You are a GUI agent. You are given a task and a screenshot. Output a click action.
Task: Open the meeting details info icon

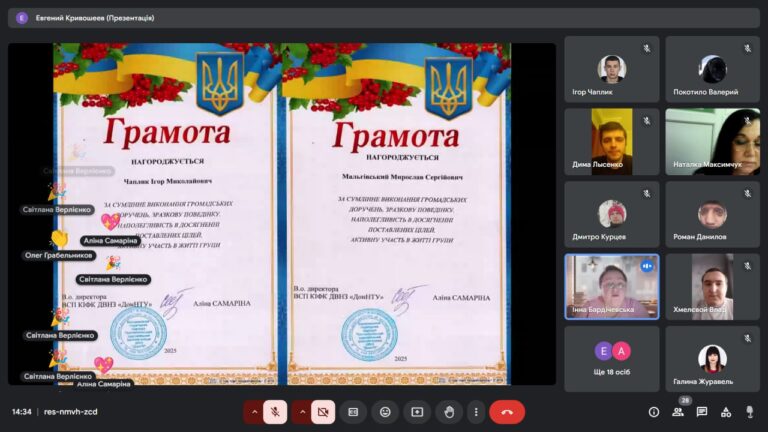[x=653, y=412]
